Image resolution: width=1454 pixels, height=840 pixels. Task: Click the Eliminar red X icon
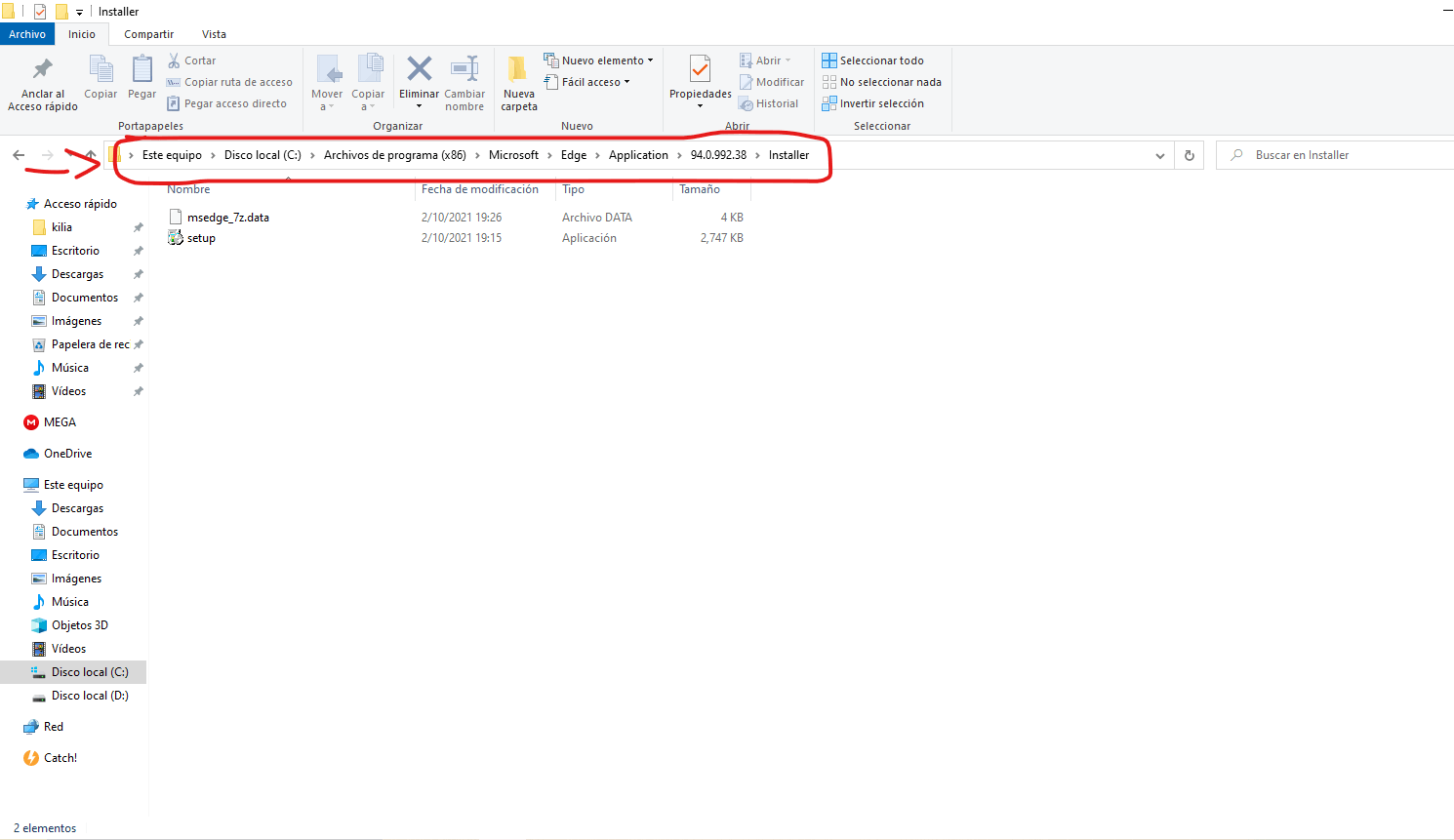pos(420,69)
